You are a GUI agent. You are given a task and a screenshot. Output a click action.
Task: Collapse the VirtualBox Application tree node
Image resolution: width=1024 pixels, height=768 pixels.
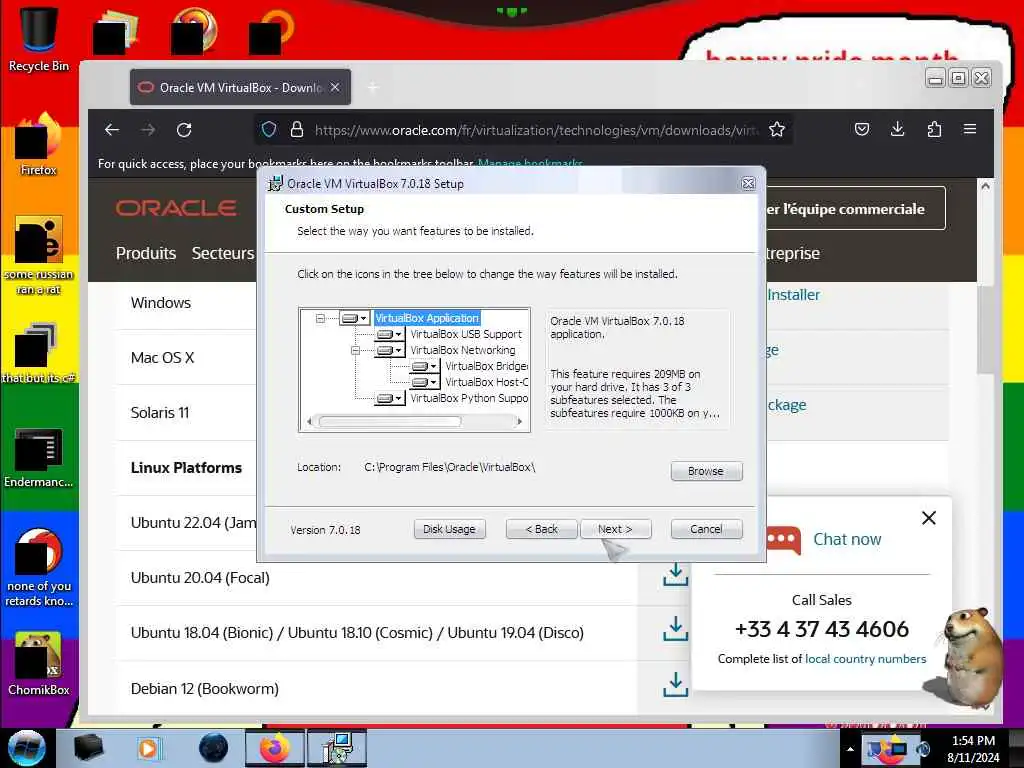click(x=320, y=318)
